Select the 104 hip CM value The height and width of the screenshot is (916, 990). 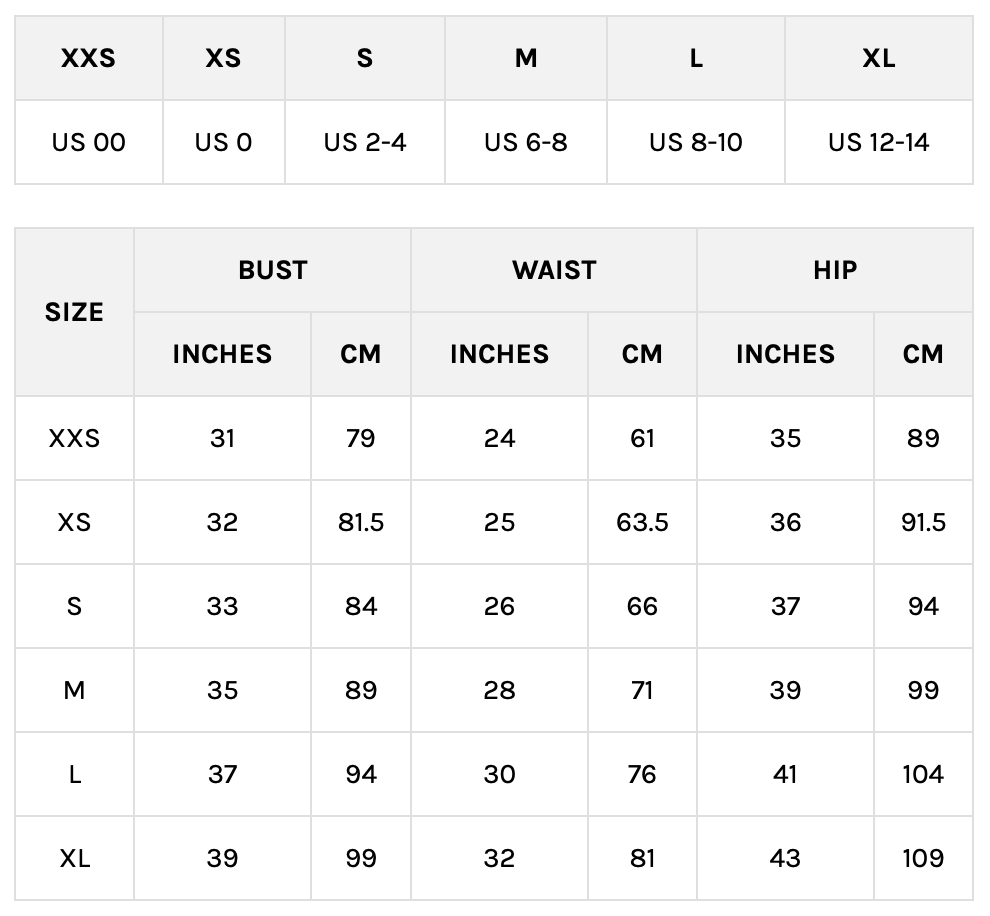pyautogui.click(x=922, y=774)
